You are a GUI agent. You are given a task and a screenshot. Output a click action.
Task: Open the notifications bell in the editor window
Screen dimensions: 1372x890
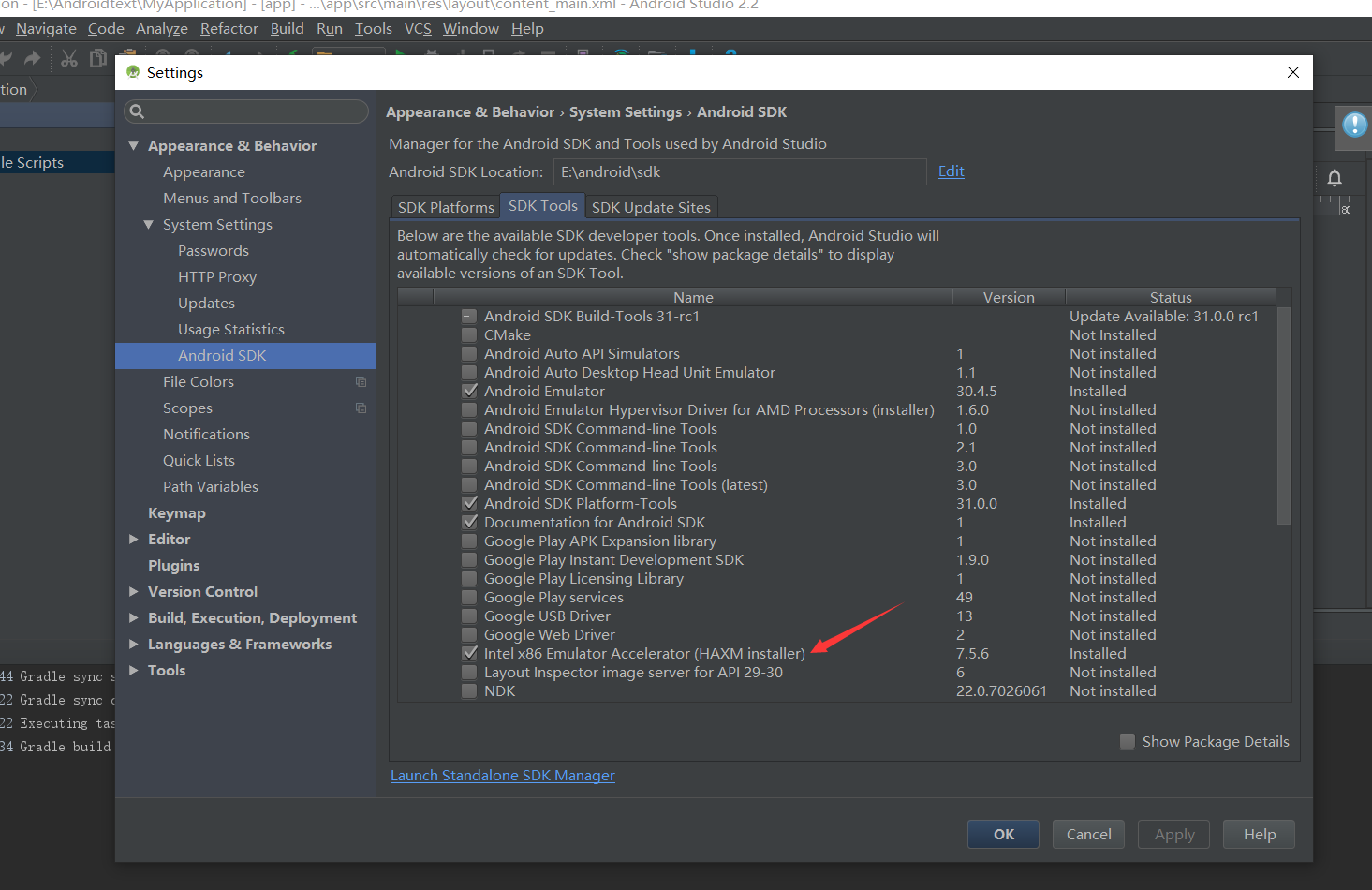tap(1335, 178)
